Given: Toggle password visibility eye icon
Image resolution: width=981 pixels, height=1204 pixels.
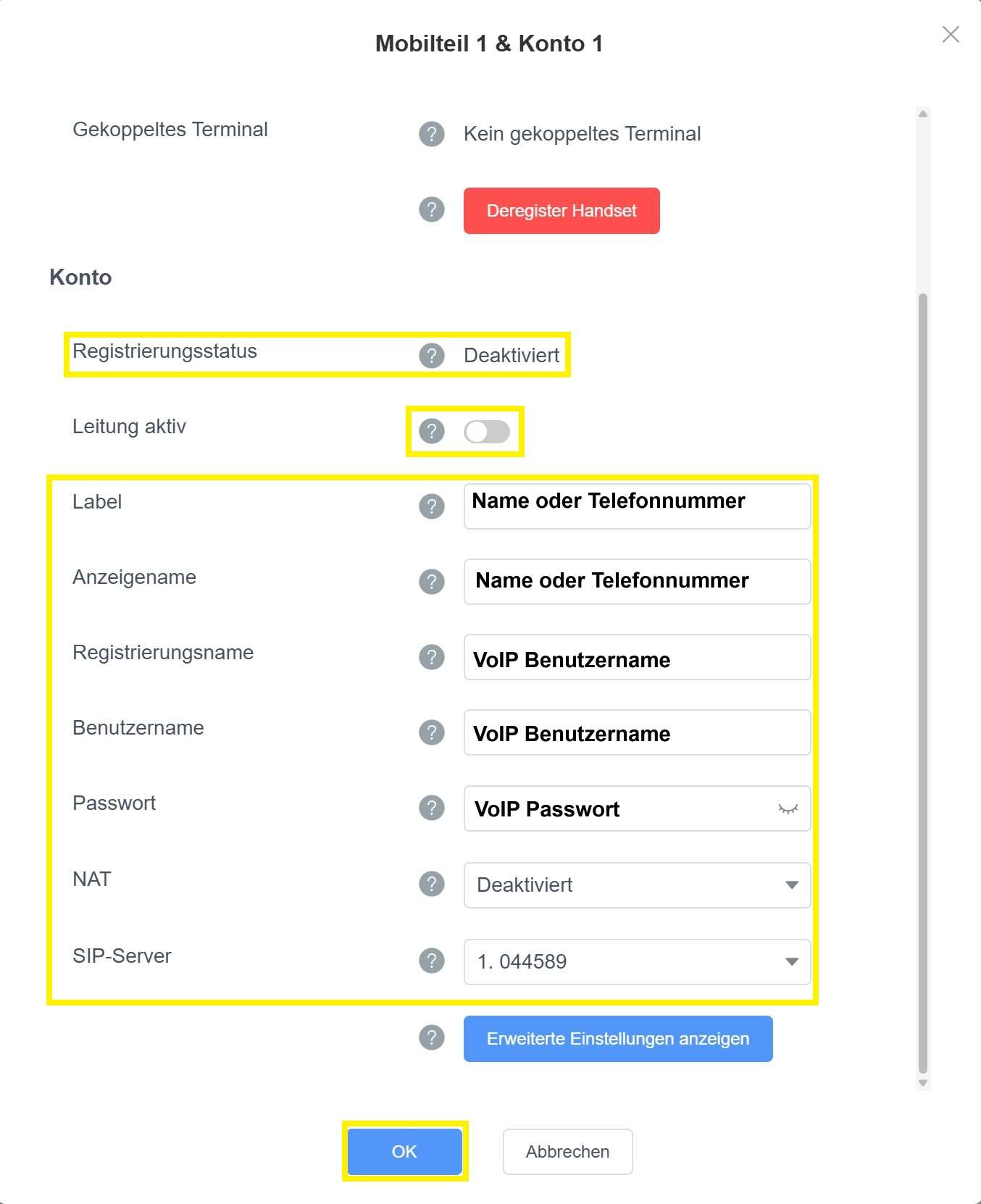Looking at the screenshot, I should coord(788,808).
